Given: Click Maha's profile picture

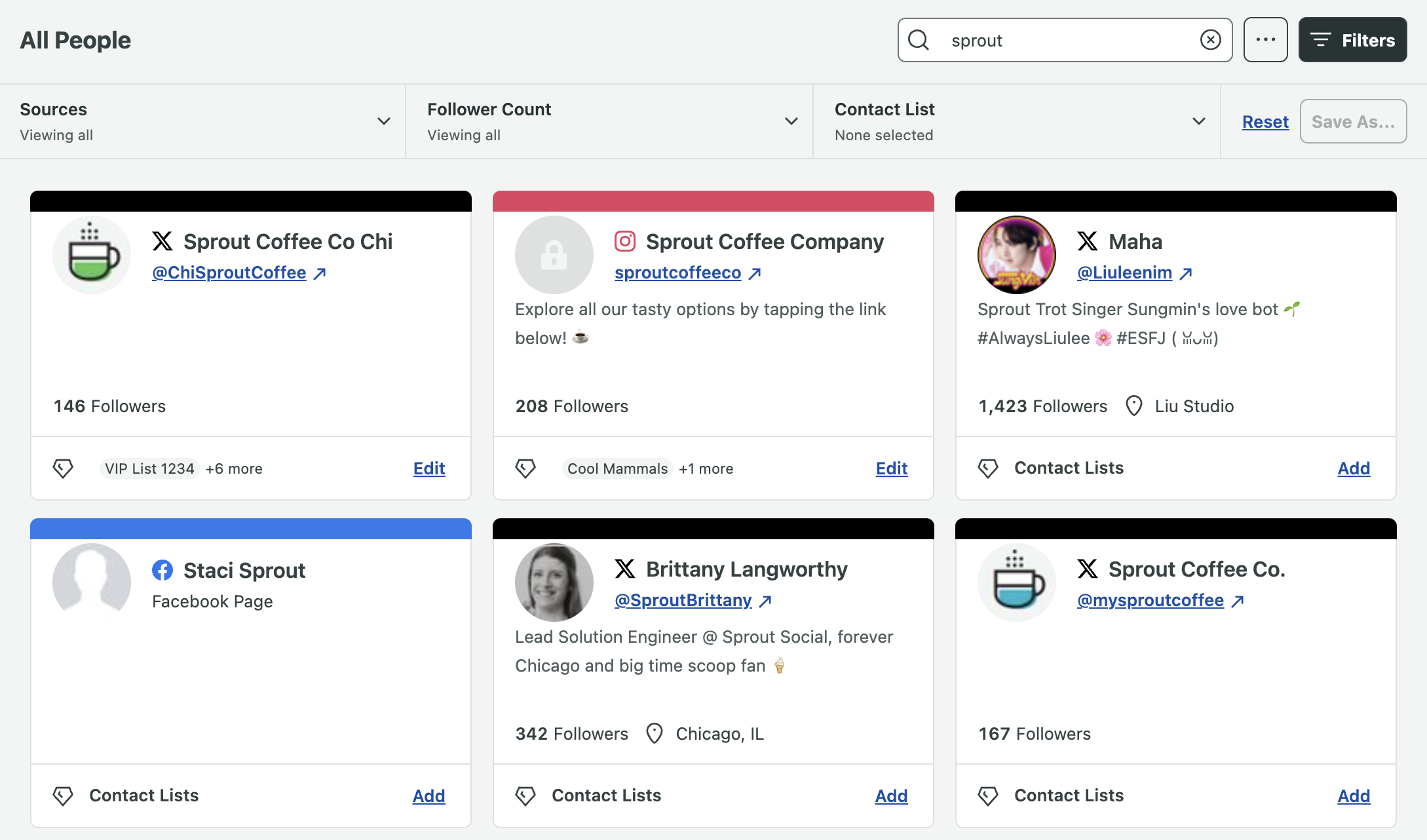Looking at the screenshot, I should [x=1017, y=255].
